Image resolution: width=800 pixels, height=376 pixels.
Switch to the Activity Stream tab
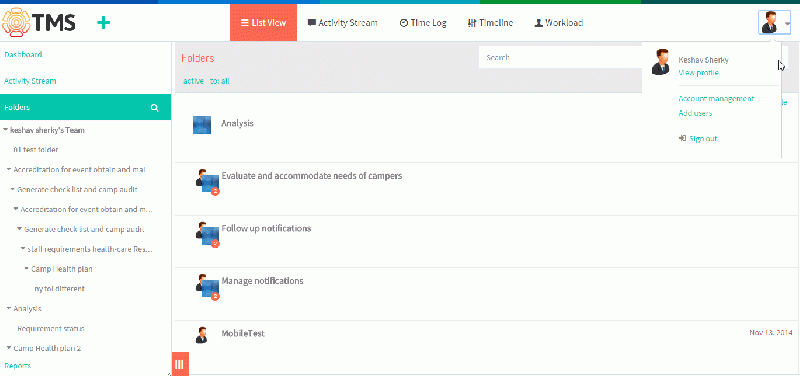pos(343,23)
